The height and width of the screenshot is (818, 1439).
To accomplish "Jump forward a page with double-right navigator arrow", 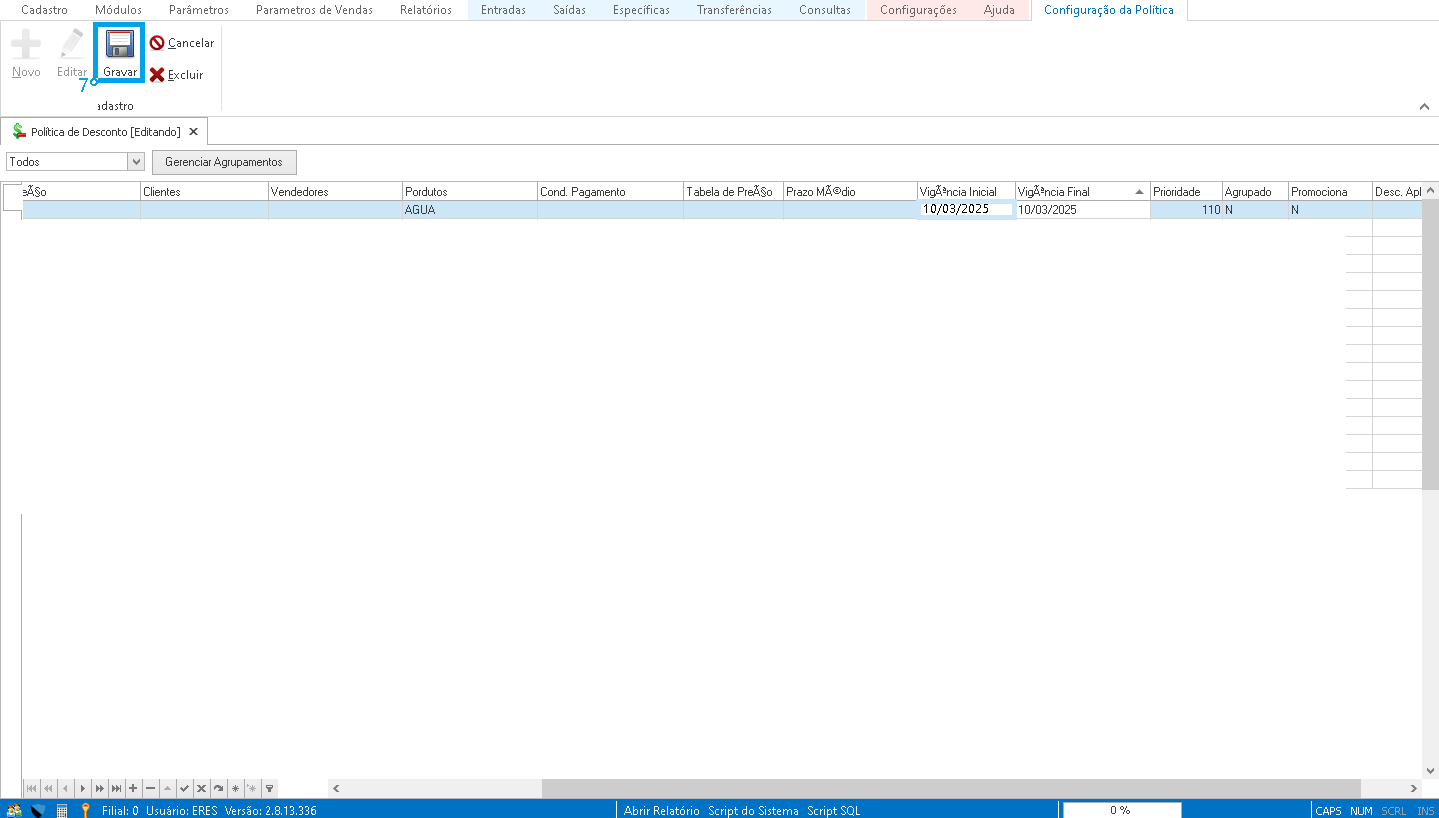I will tap(99, 788).
